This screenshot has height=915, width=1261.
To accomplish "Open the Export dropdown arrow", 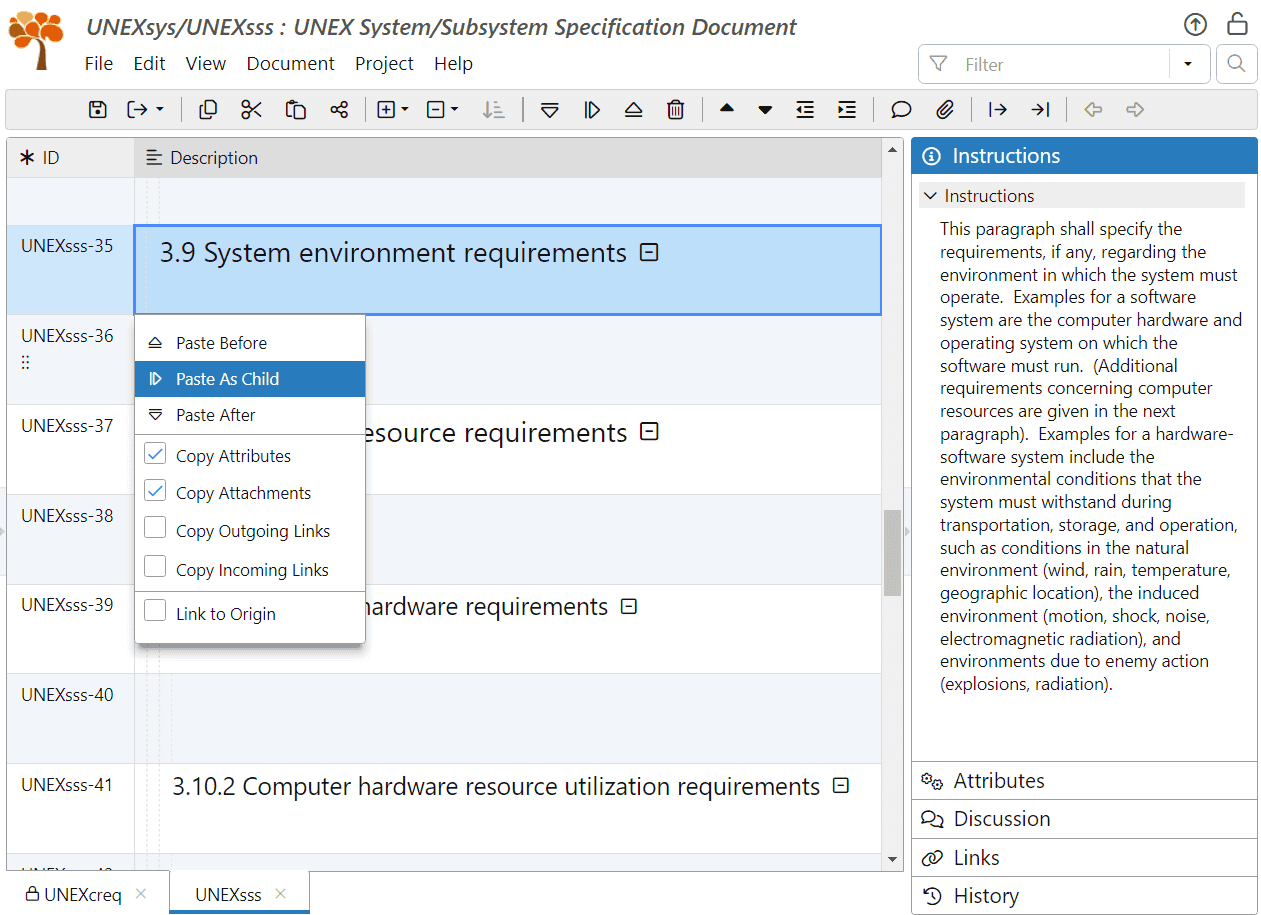I will pyautogui.click(x=160, y=110).
